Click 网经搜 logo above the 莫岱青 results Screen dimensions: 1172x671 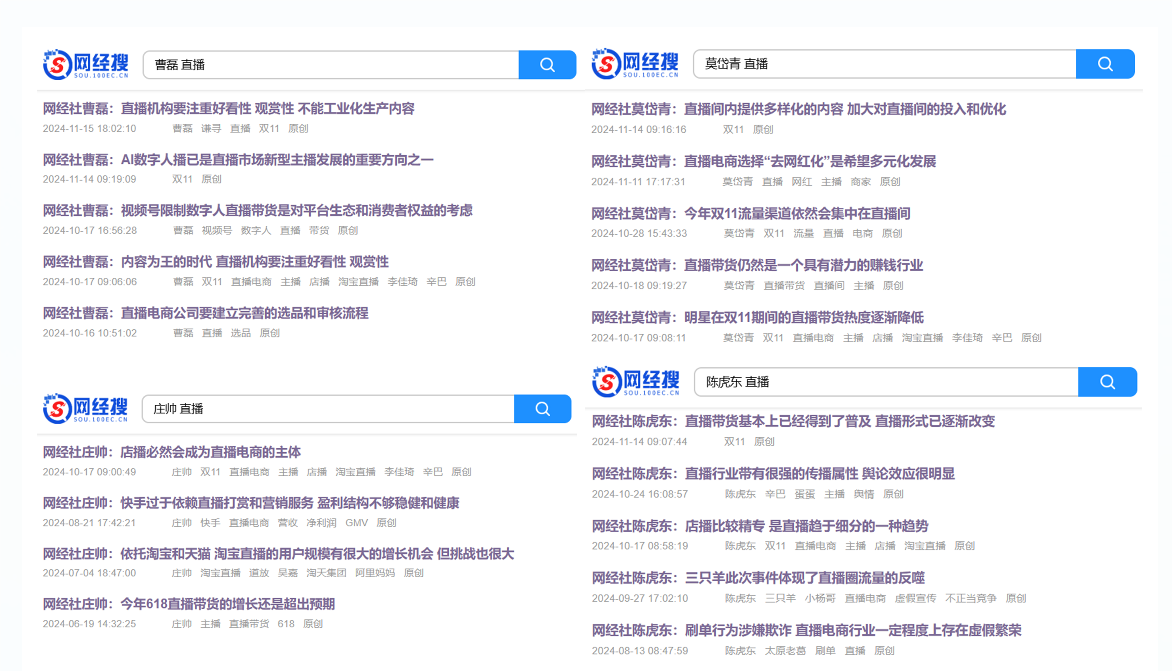pyautogui.click(x=635, y=64)
